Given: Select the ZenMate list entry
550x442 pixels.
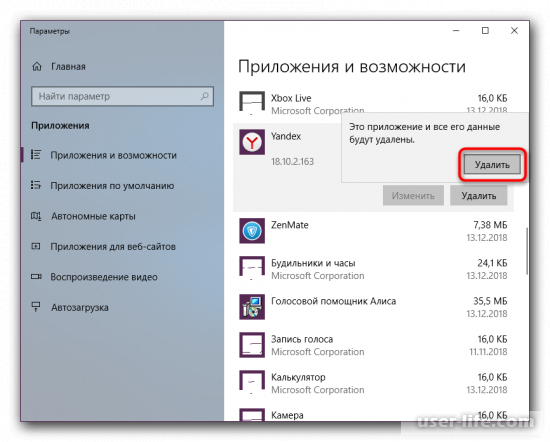Looking at the screenshot, I should click(x=374, y=231).
